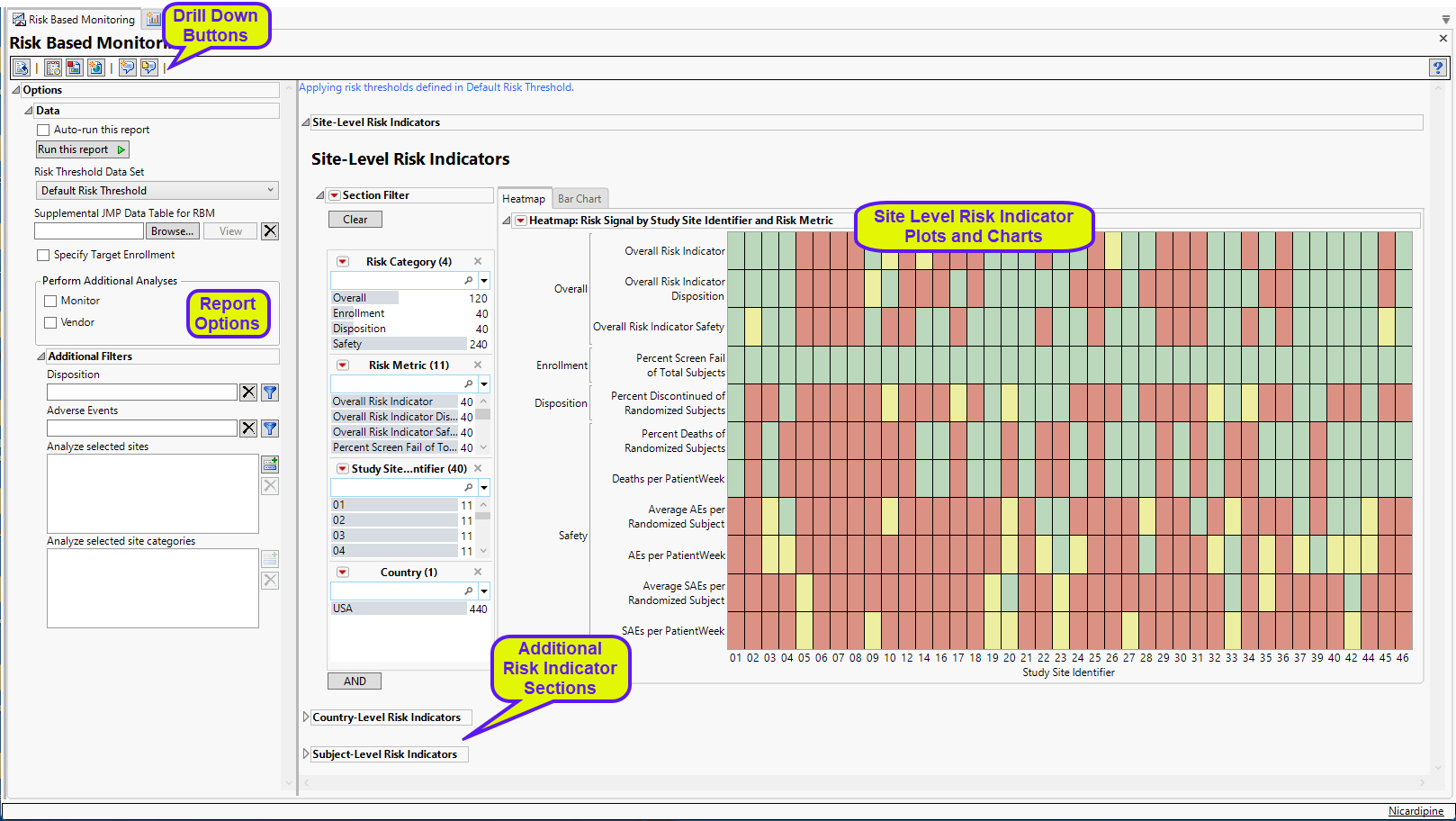This screenshot has height=821, width=1456.
Task: Clear the Disposition filter with X icon
Action: (x=248, y=392)
